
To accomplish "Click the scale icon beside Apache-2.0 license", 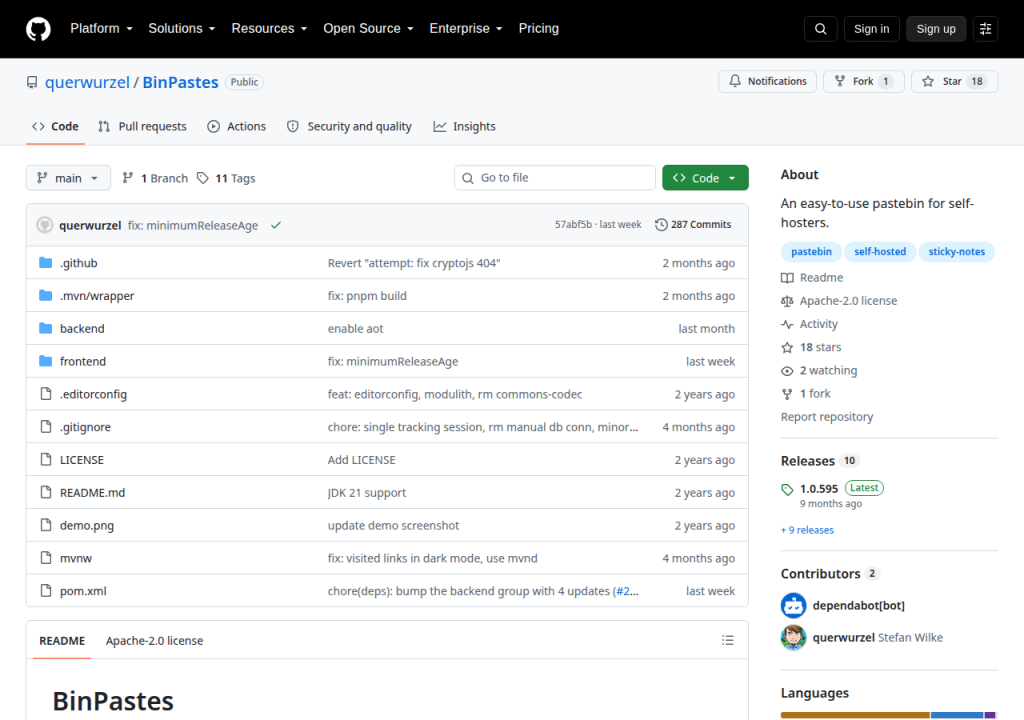I will [788, 301].
